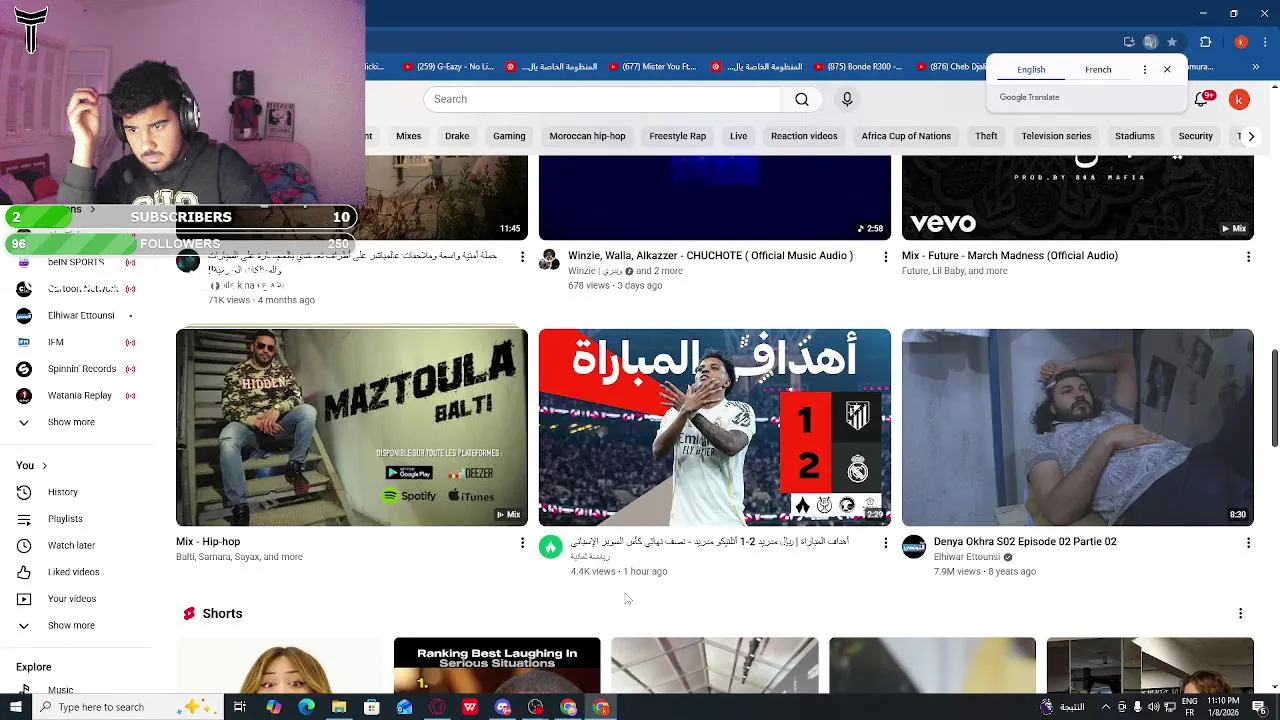Filter by Stadiums chip
This screenshot has width=1280, height=720.
coord(1134,136)
